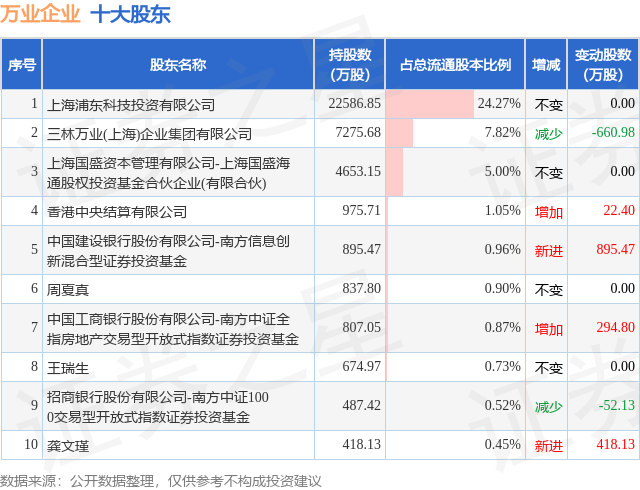The width and height of the screenshot is (640, 490).
Task: Click shareholder 上海国盛资本管理有限公司 fund
Action: point(169,173)
